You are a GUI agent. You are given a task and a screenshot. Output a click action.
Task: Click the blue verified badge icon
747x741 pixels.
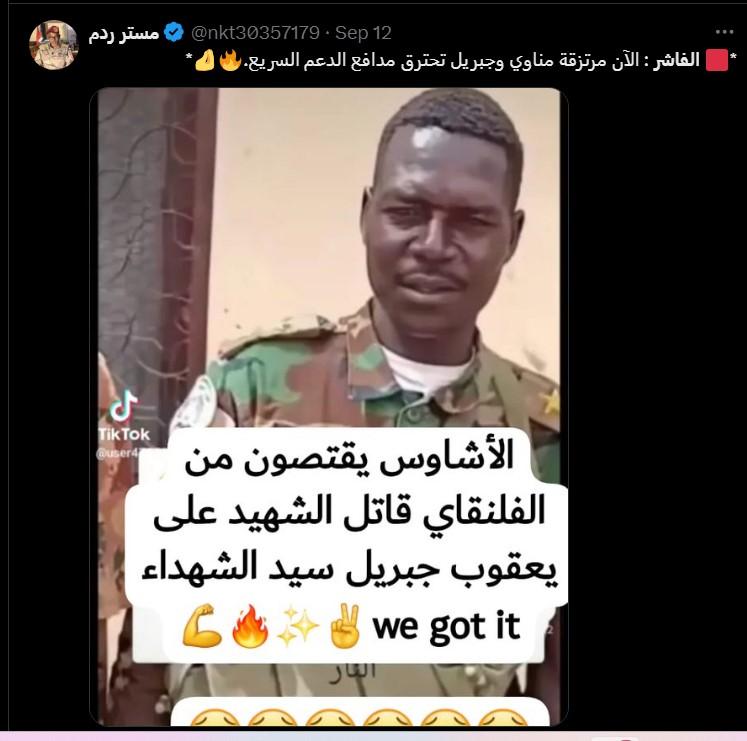174,32
